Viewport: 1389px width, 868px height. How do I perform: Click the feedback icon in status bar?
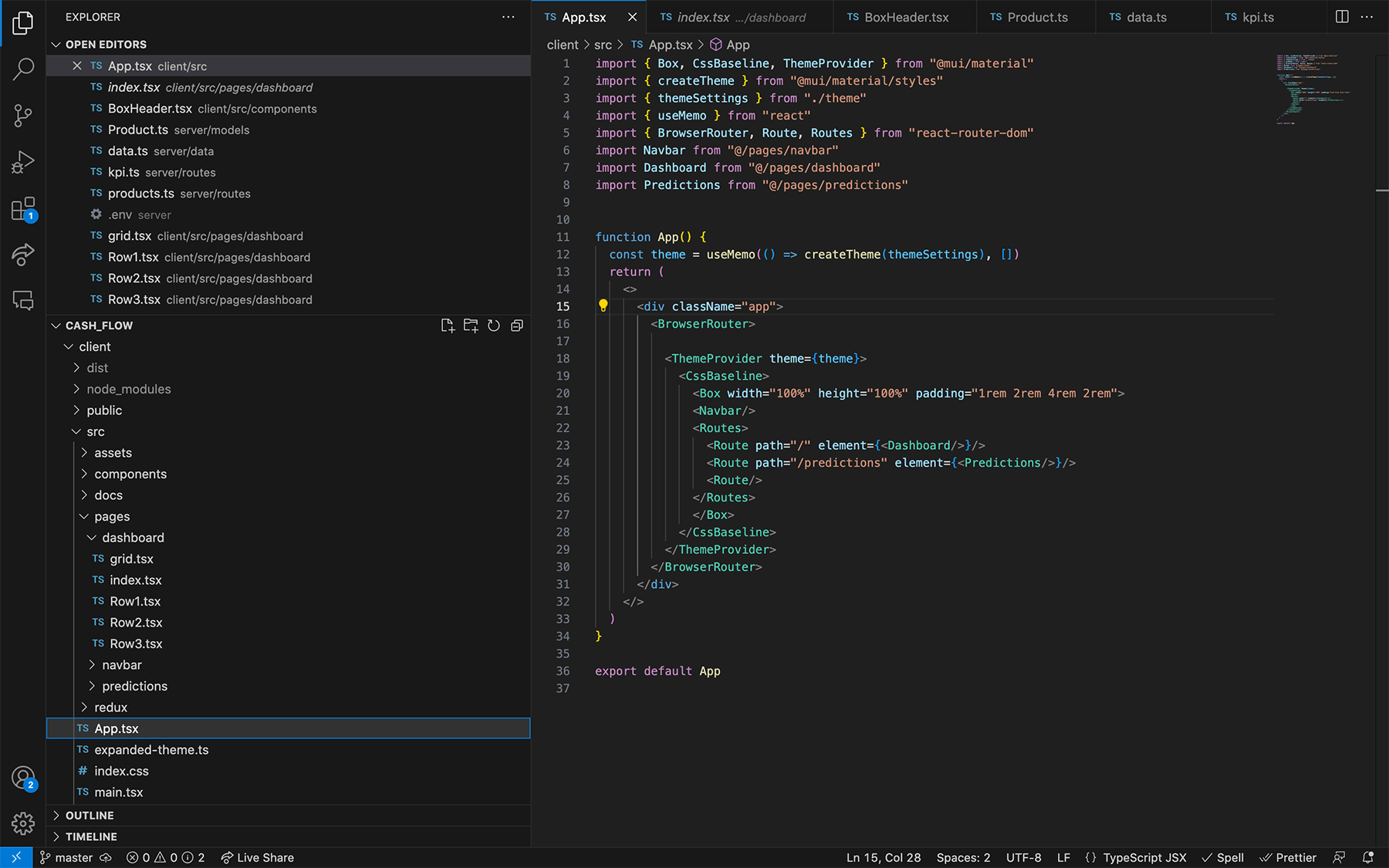click(x=1340, y=857)
